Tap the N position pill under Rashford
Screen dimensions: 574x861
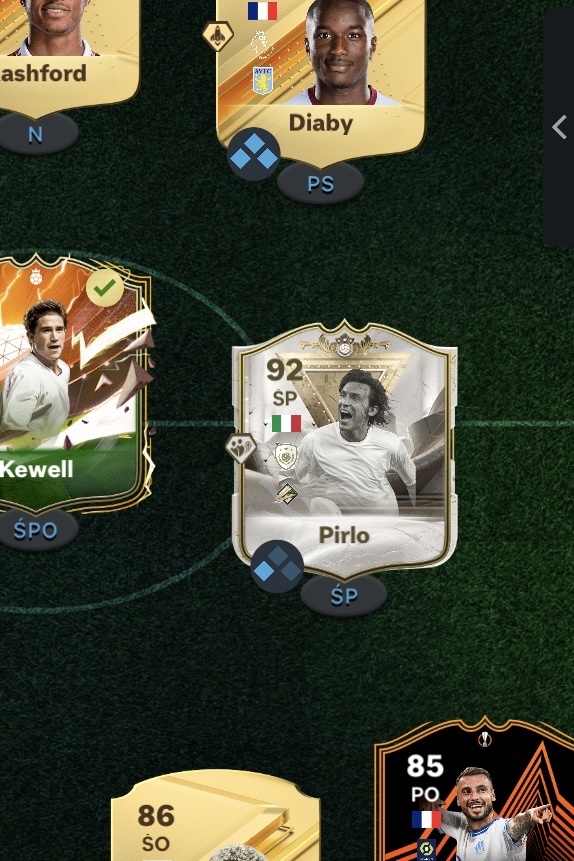point(35,134)
